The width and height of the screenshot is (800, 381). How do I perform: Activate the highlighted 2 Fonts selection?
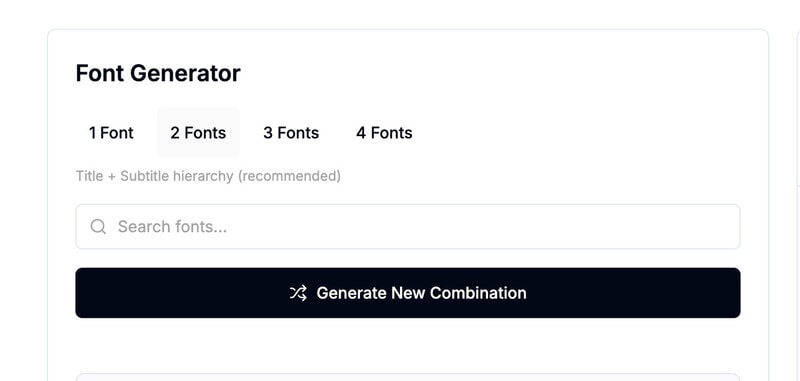tap(198, 133)
